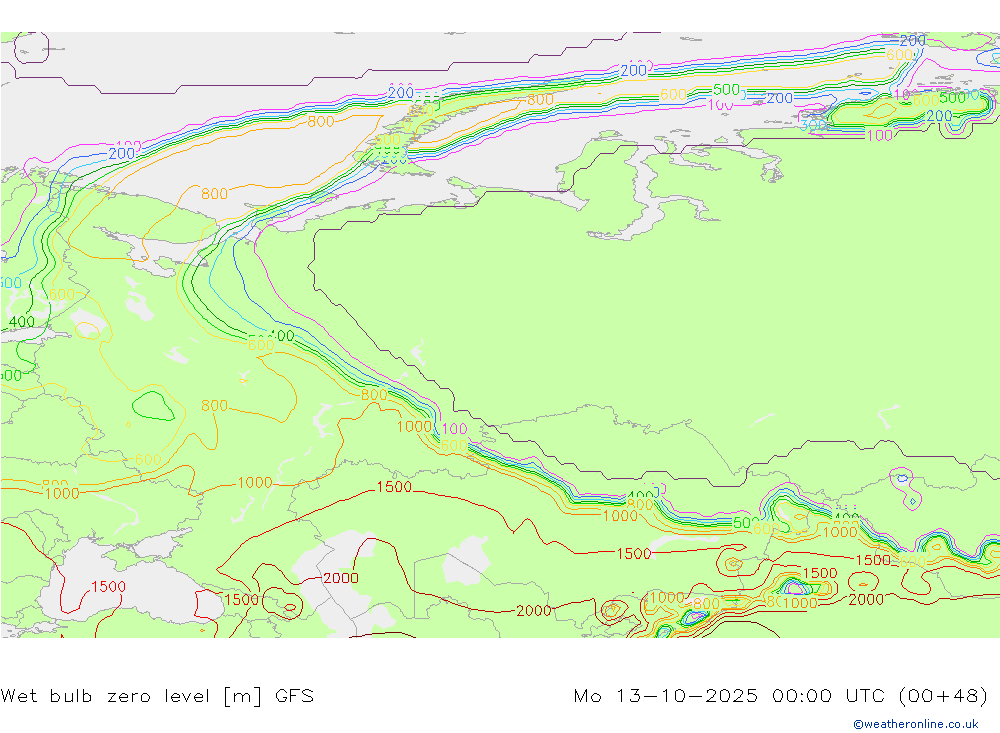
Task: Click the orange '1000' label at the left edge
Action: [x=62, y=494]
